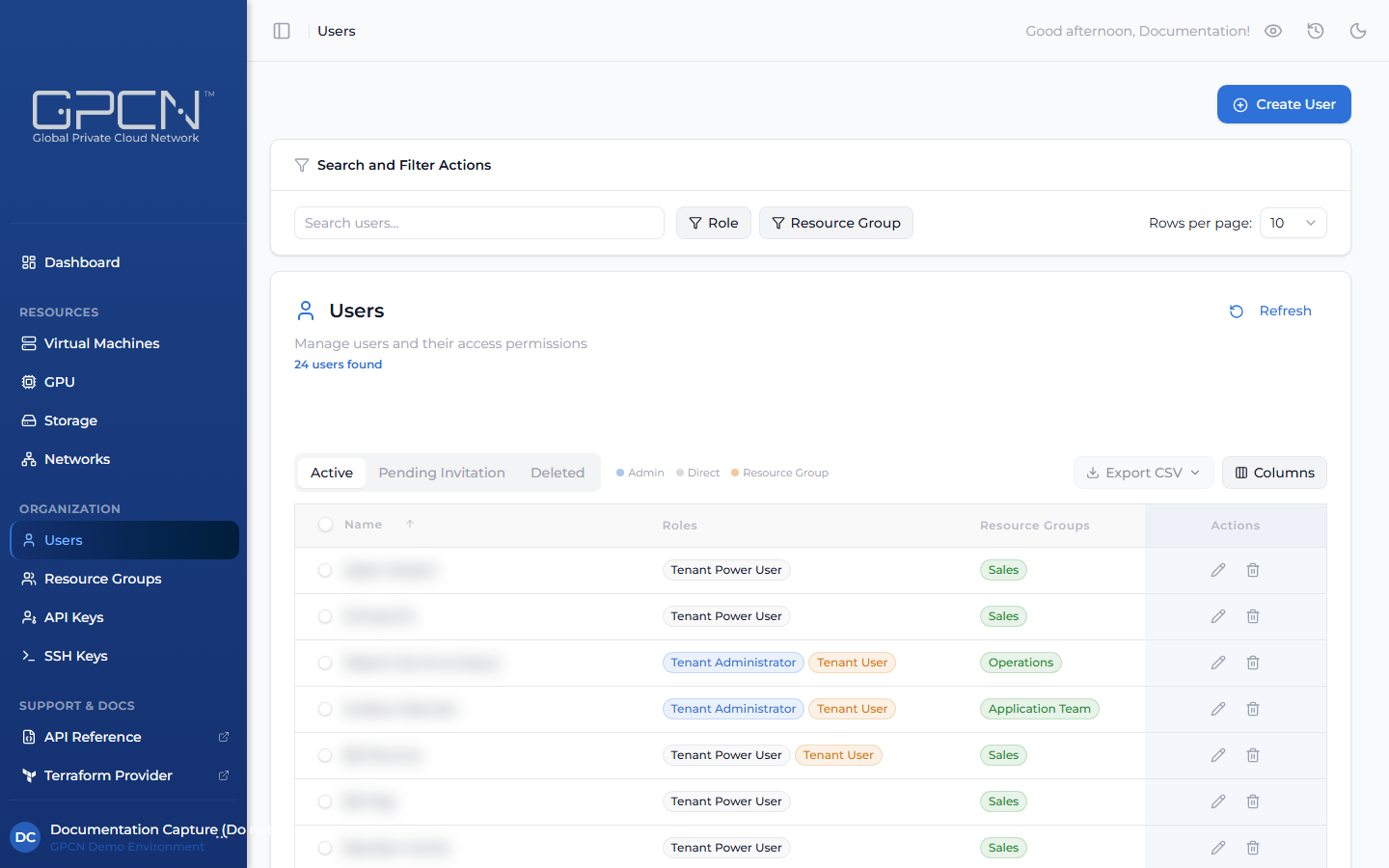The height and width of the screenshot is (868, 1389).
Task: Edit the first user row with pencil icon
Action: (1218, 570)
